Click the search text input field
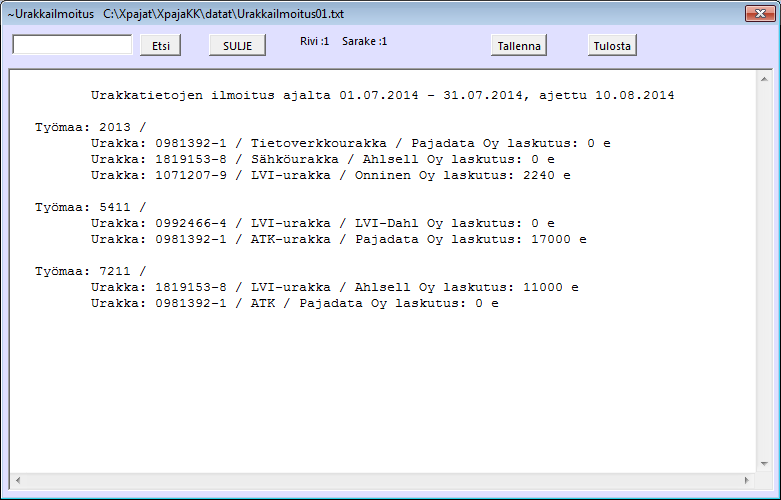 pyautogui.click(x=72, y=45)
